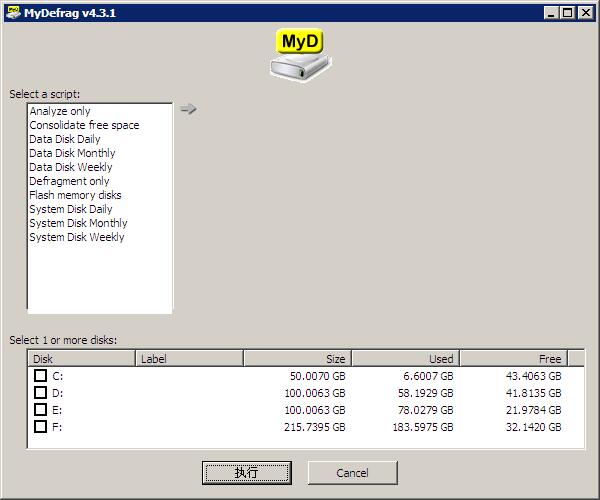
Task: Sort by the Size column header
Action: pos(297,358)
